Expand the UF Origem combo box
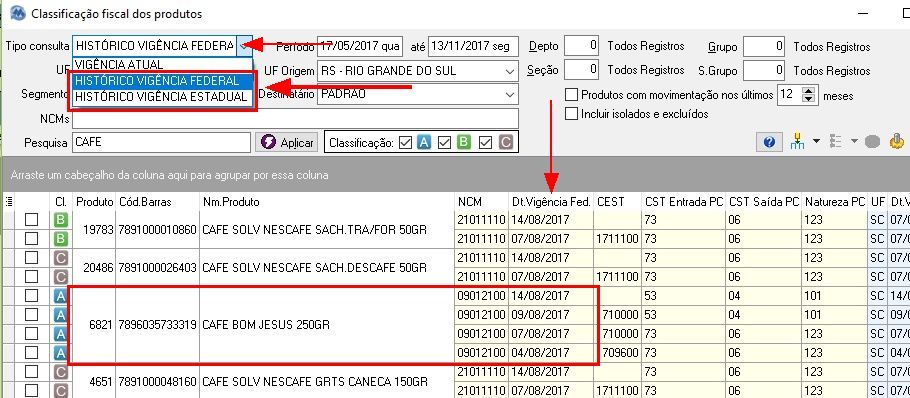The image size is (910, 398). (x=510, y=71)
